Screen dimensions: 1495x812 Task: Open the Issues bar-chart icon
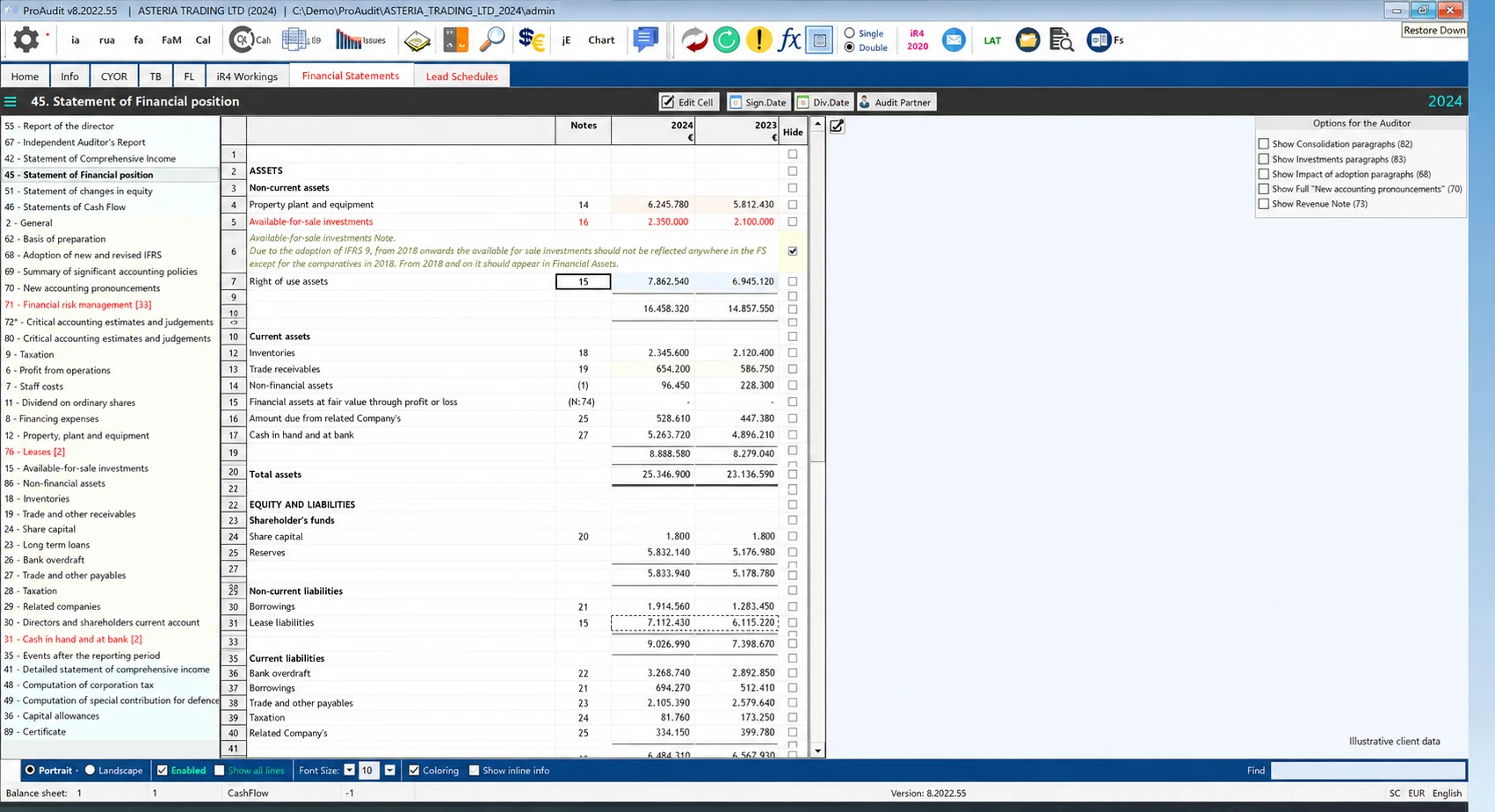360,40
